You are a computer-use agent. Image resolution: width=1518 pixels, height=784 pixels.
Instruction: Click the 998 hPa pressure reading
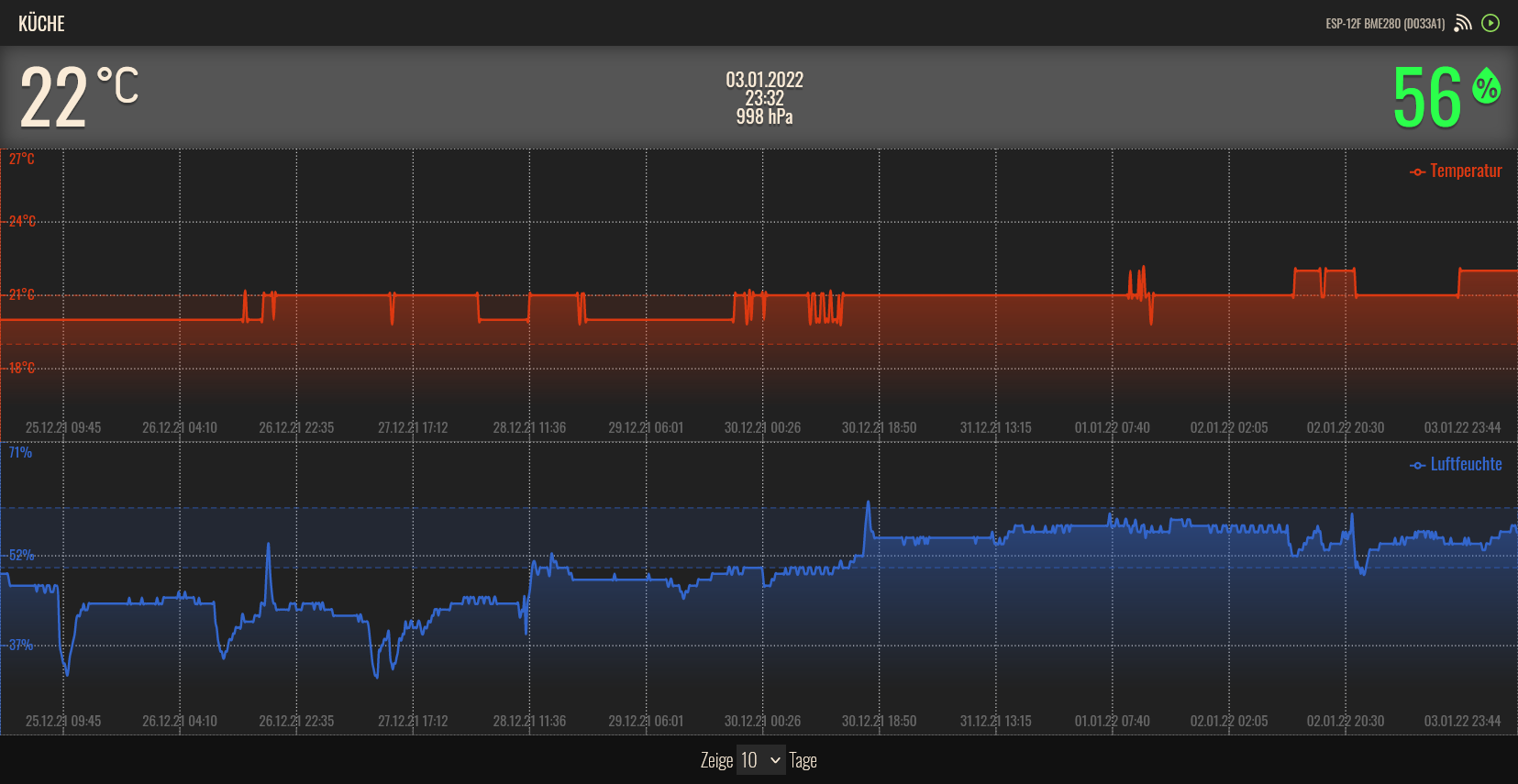(764, 116)
